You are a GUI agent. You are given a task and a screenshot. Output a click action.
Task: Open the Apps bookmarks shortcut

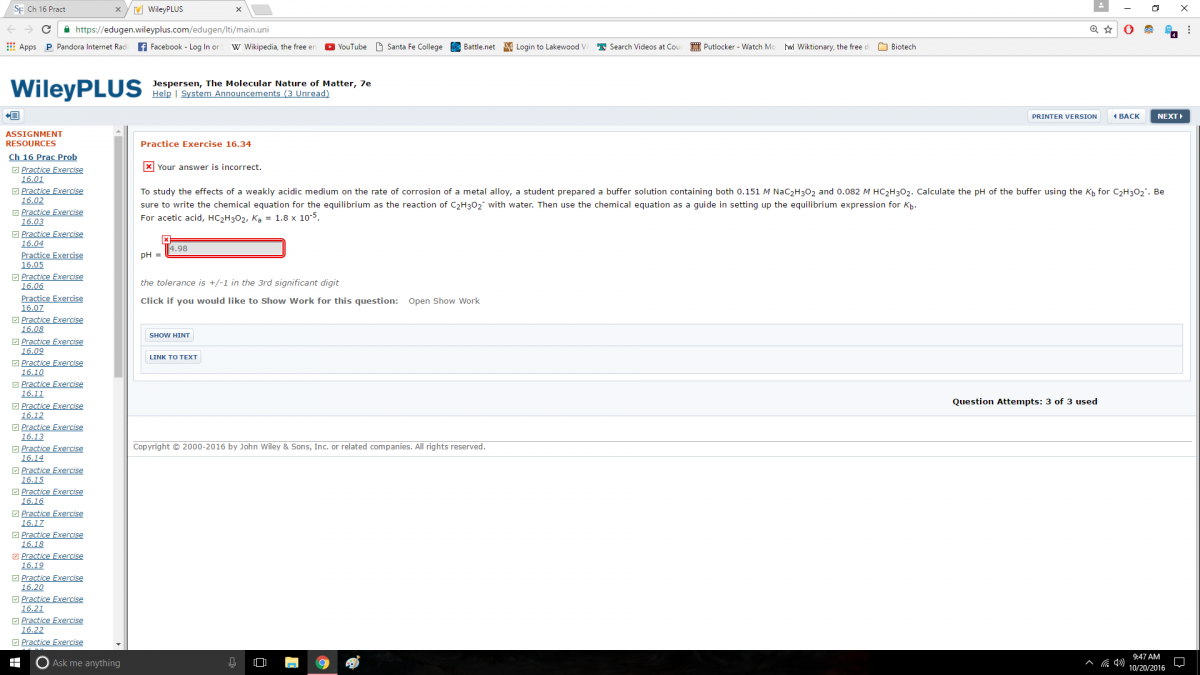21,47
